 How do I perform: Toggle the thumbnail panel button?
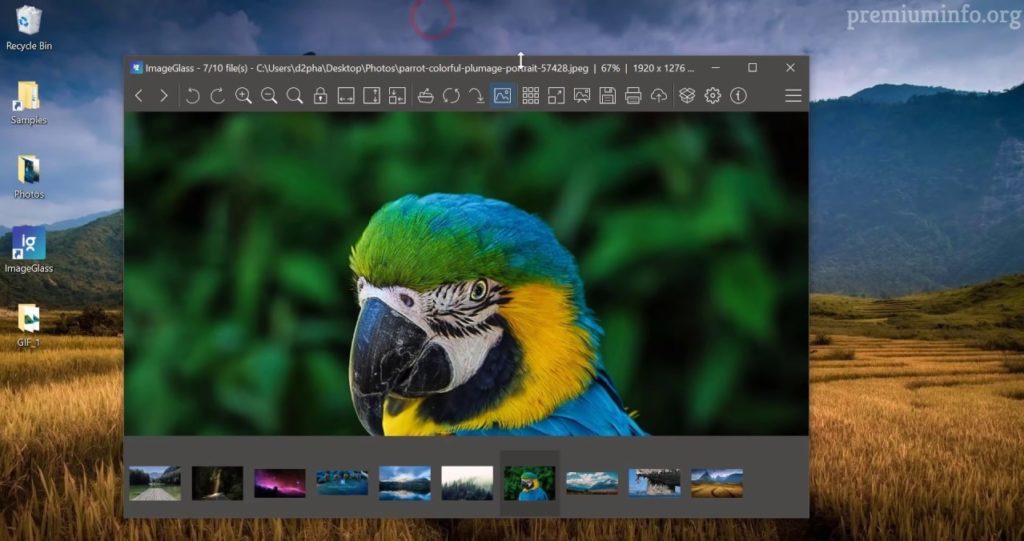coord(502,96)
